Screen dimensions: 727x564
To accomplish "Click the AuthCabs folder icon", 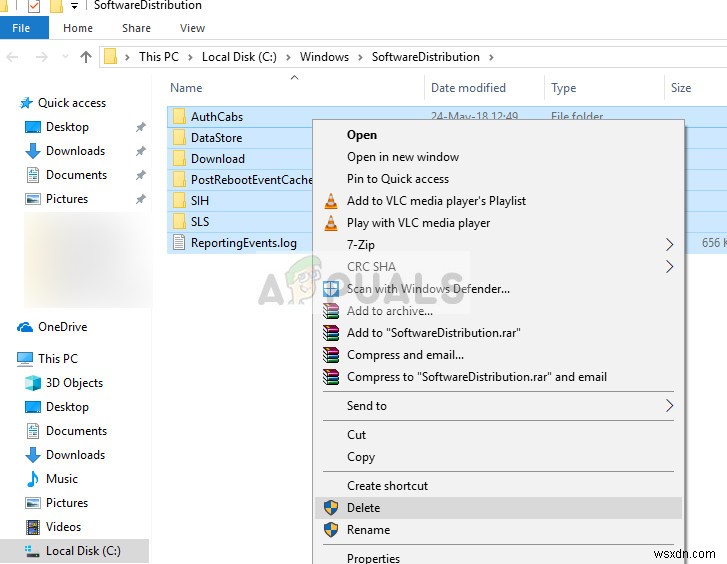I will [179, 116].
